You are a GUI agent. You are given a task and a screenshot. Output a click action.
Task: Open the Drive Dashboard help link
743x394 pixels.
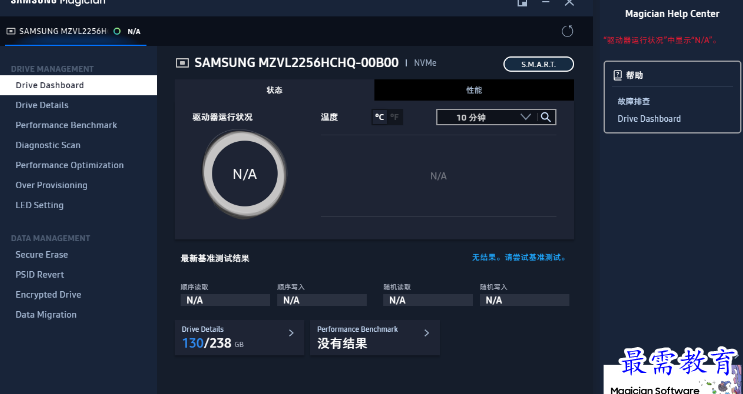coord(649,119)
